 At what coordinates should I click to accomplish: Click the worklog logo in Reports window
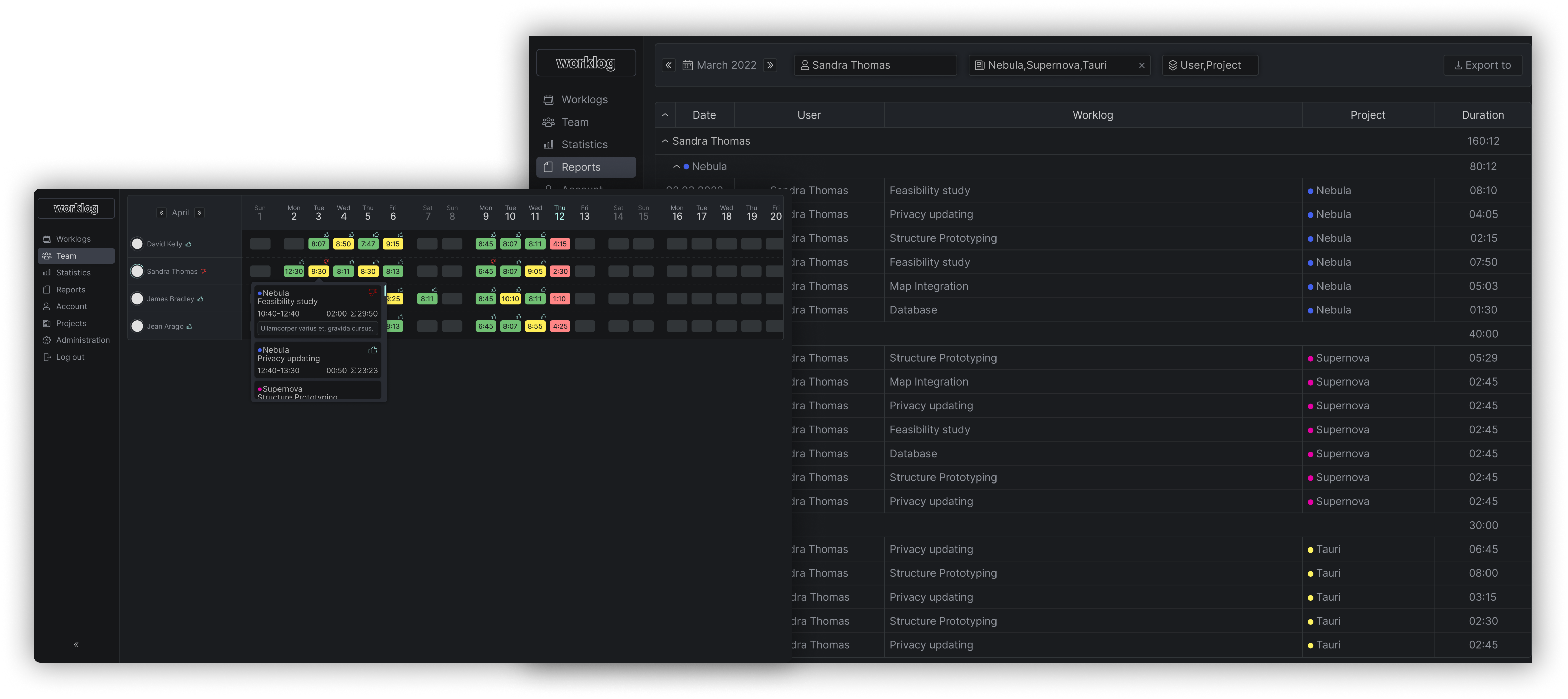click(586, 63)
